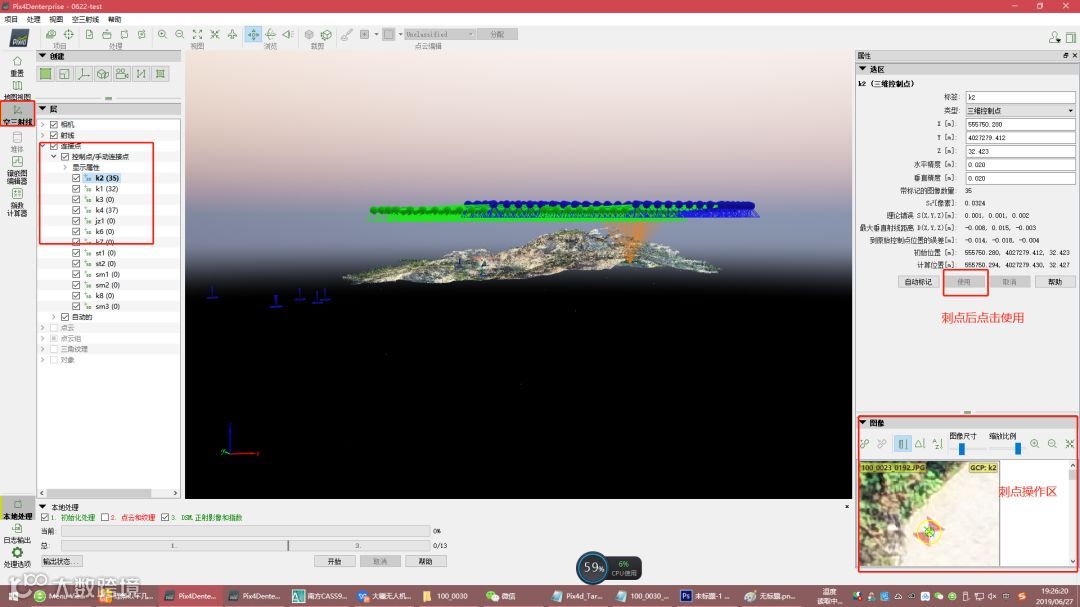The width and height of the screenshot is (1080, 607).
Task: Click fit-view icon in image panel
Action: coord(1070,444)
